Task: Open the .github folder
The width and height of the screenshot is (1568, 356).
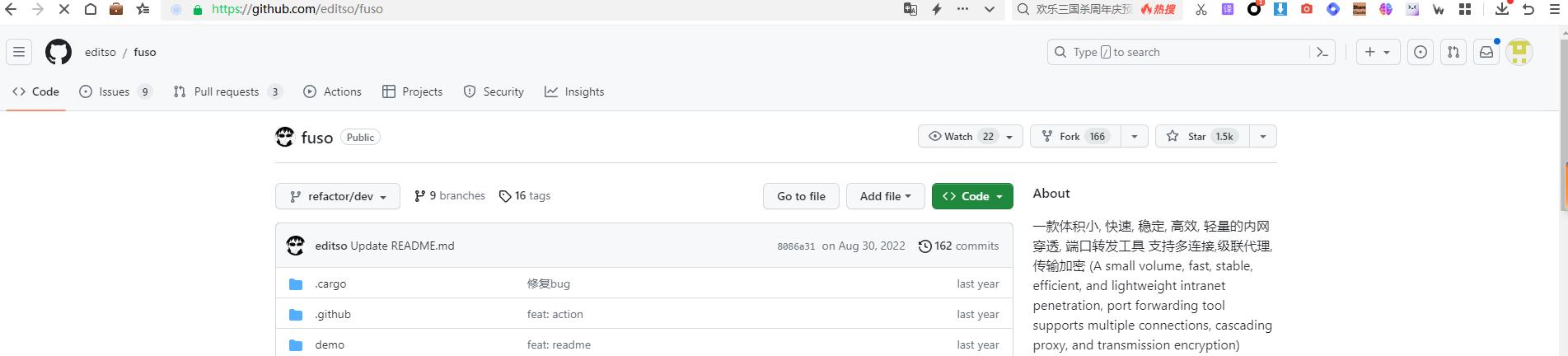Action: tap(333, 314)
